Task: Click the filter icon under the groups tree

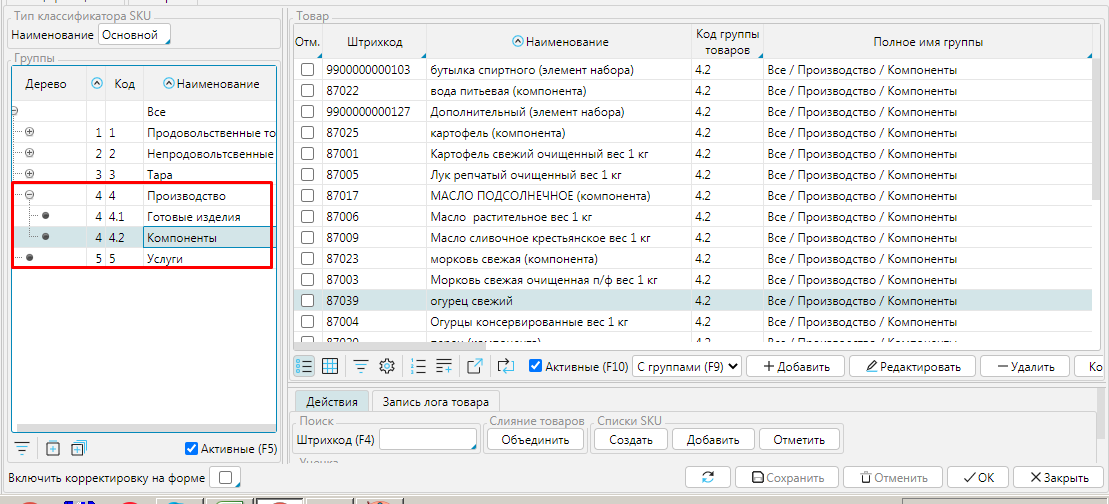Action: [x=22, y=448]
